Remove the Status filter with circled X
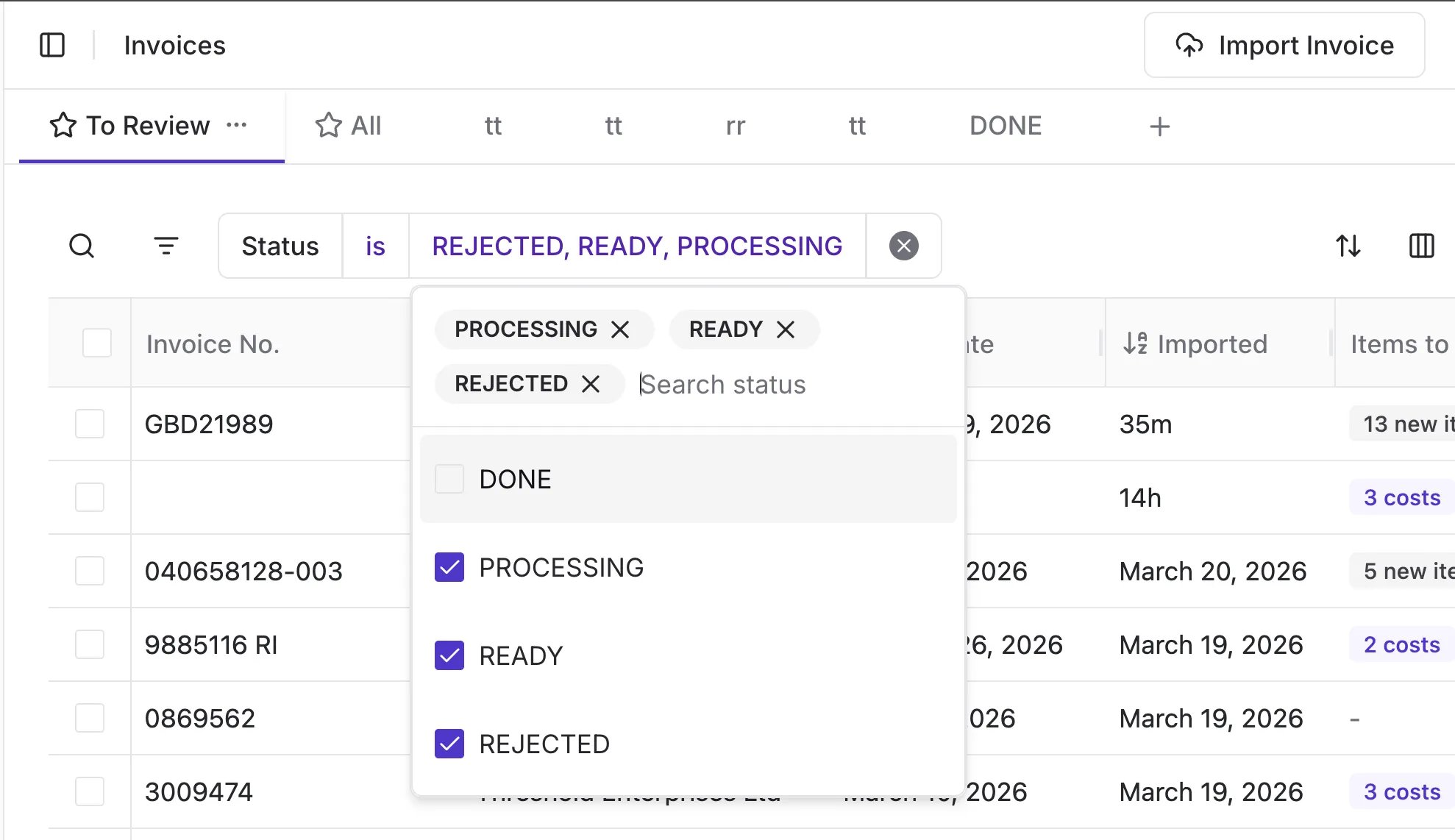 pos(904,246)
